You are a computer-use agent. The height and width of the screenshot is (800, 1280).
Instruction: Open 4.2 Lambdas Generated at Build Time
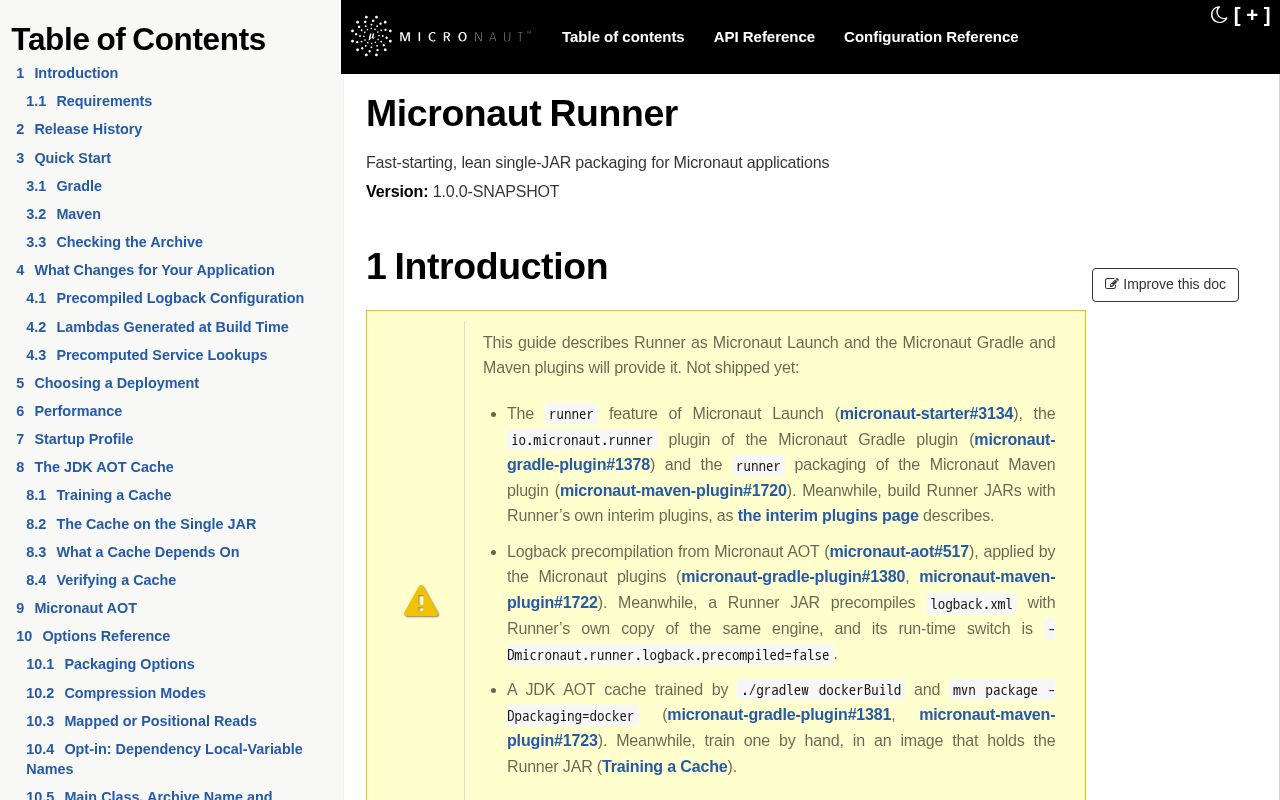pyautogui.click(x=157, y=327)
